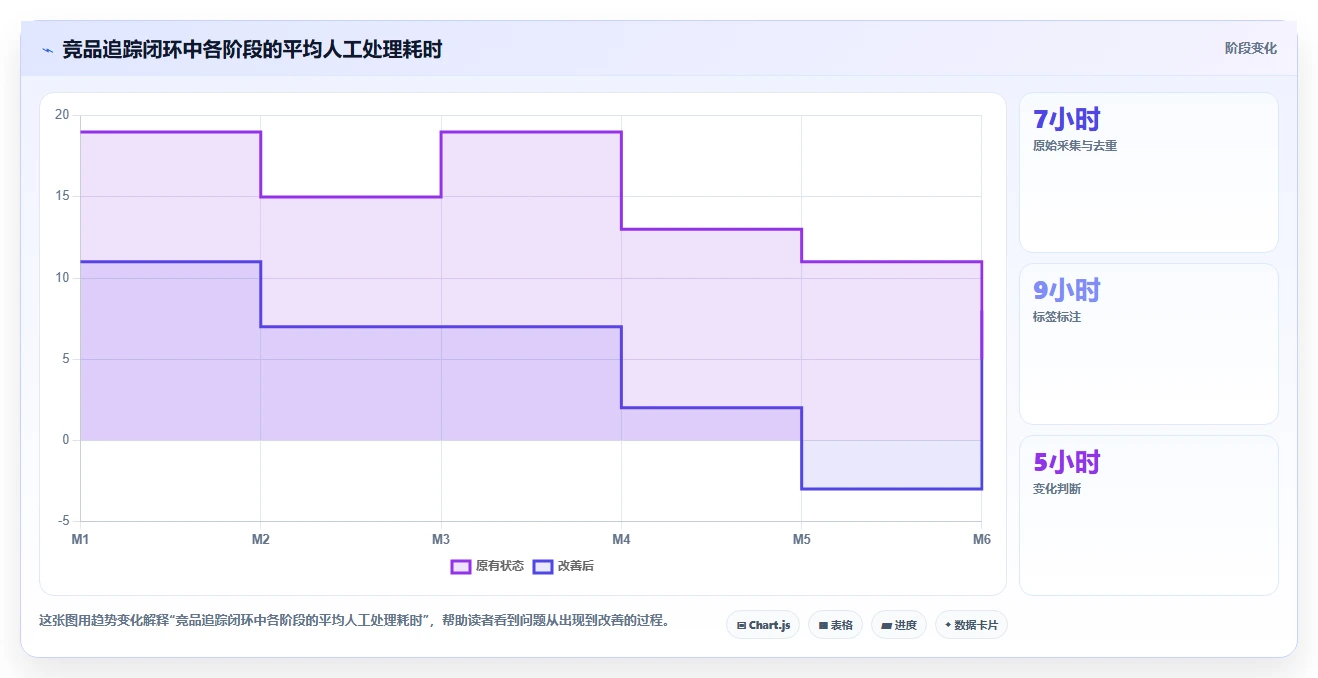
Task: Click the Chart.js tag button
Action: coord(763,625)
